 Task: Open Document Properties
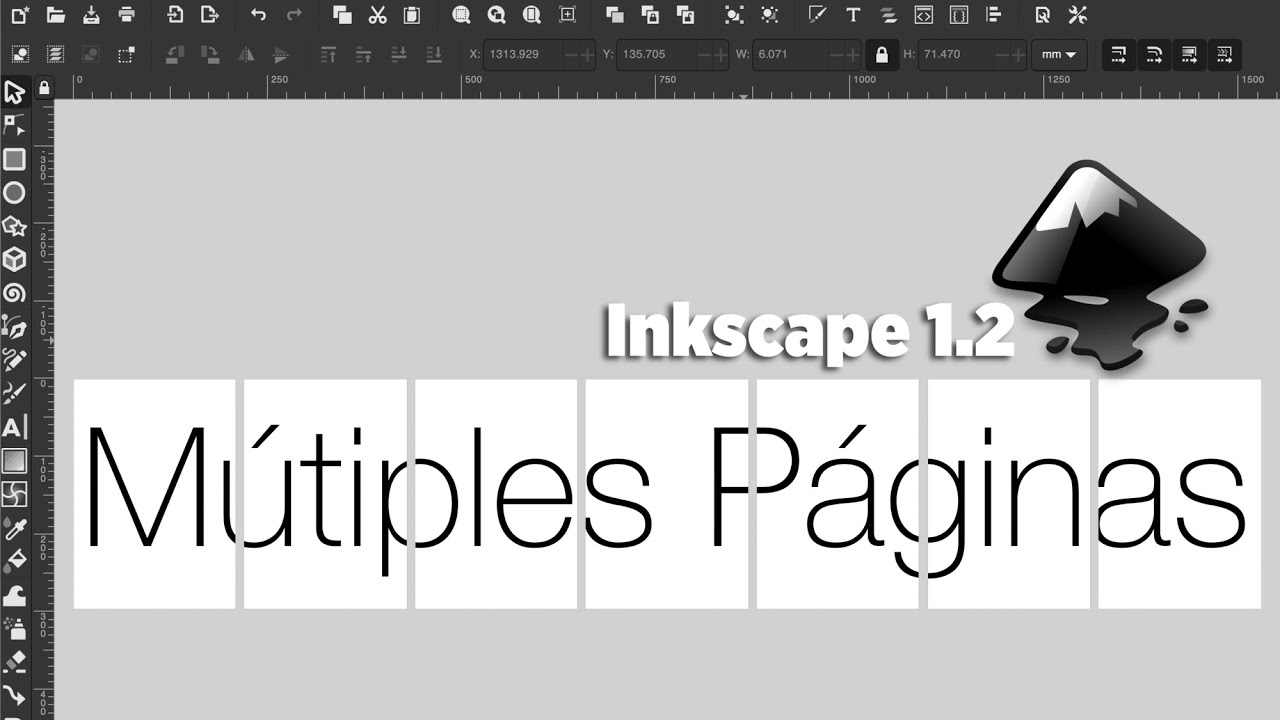1042,15
